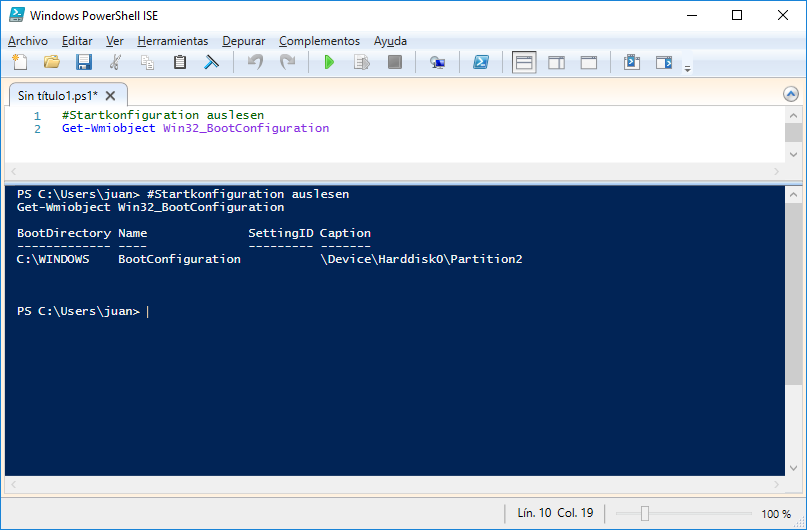Click the console pane's horizontal scroll left arrow
The image size is (807, 530).
tap(14, 485)
